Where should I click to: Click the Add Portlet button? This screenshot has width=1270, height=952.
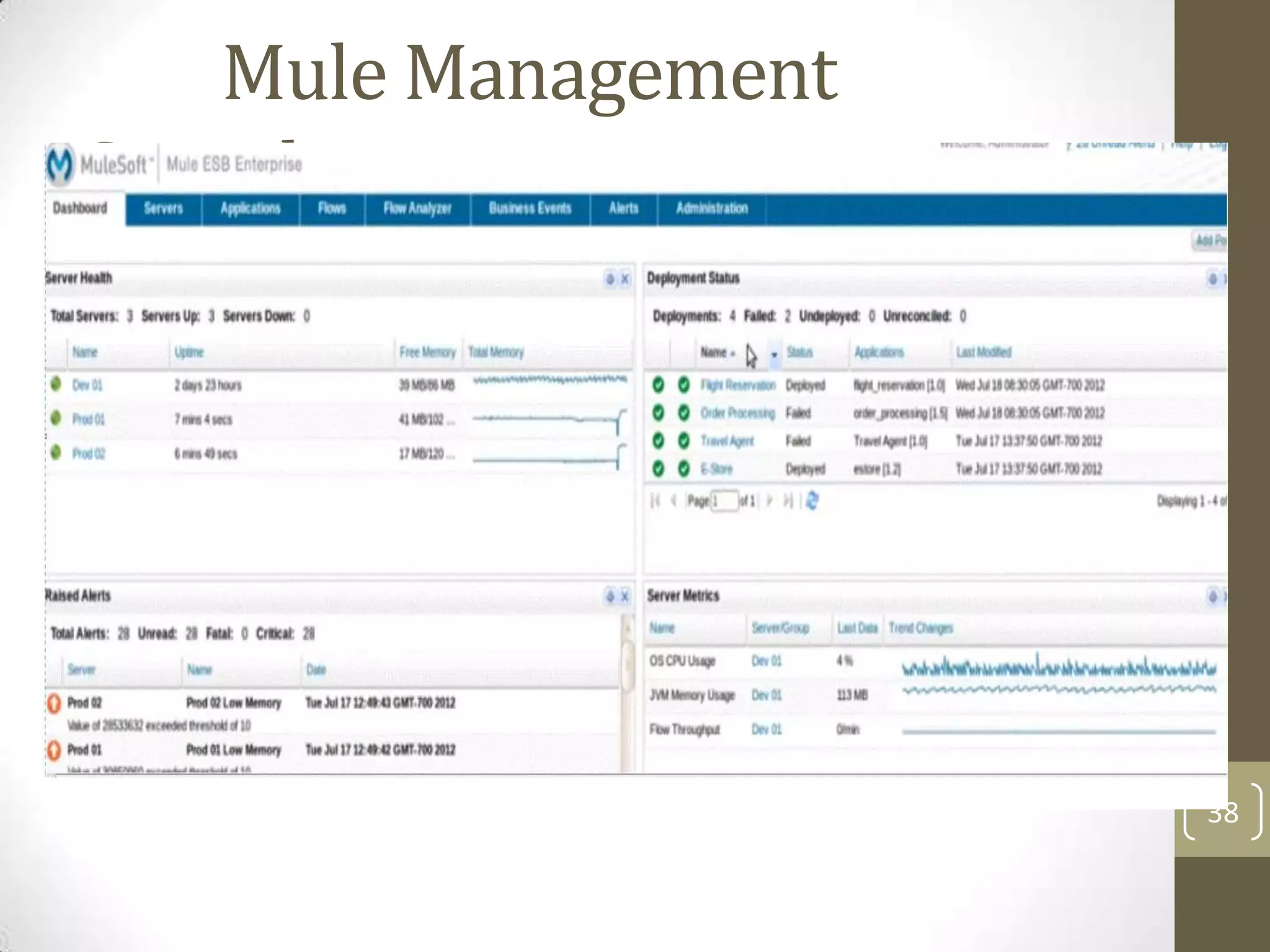1210,240
